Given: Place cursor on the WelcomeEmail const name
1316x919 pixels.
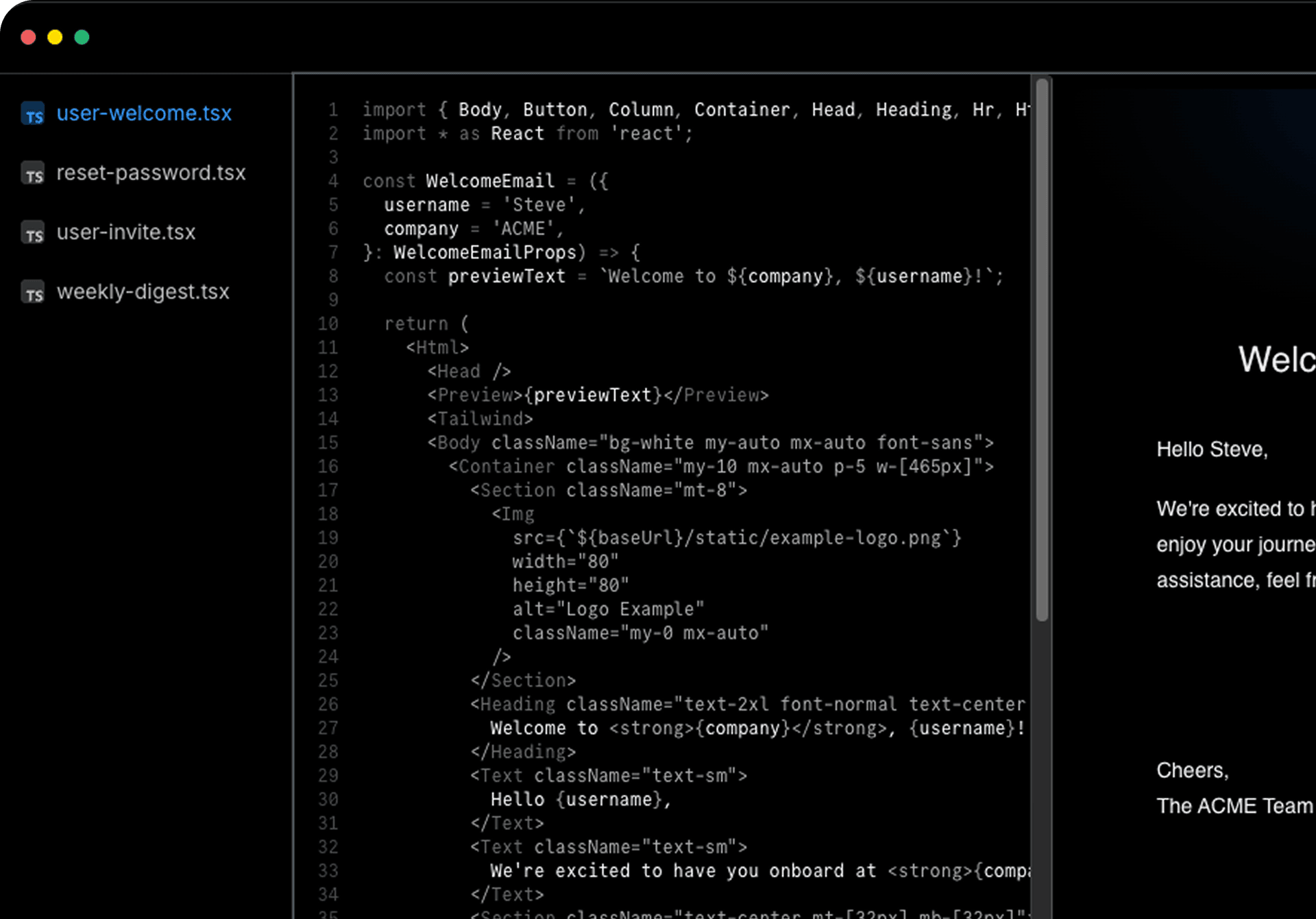Looking at the screenshot, I should point(489,181).
